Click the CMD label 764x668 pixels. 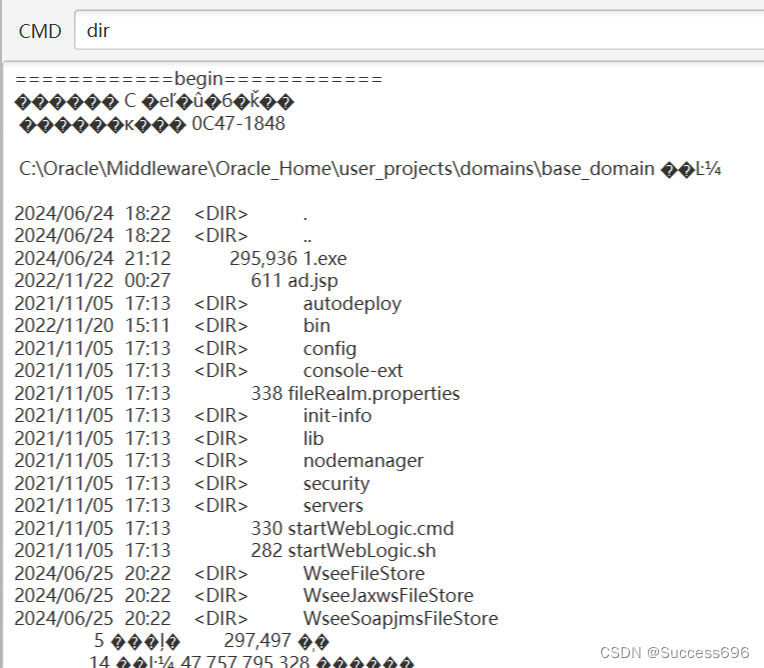40,31
